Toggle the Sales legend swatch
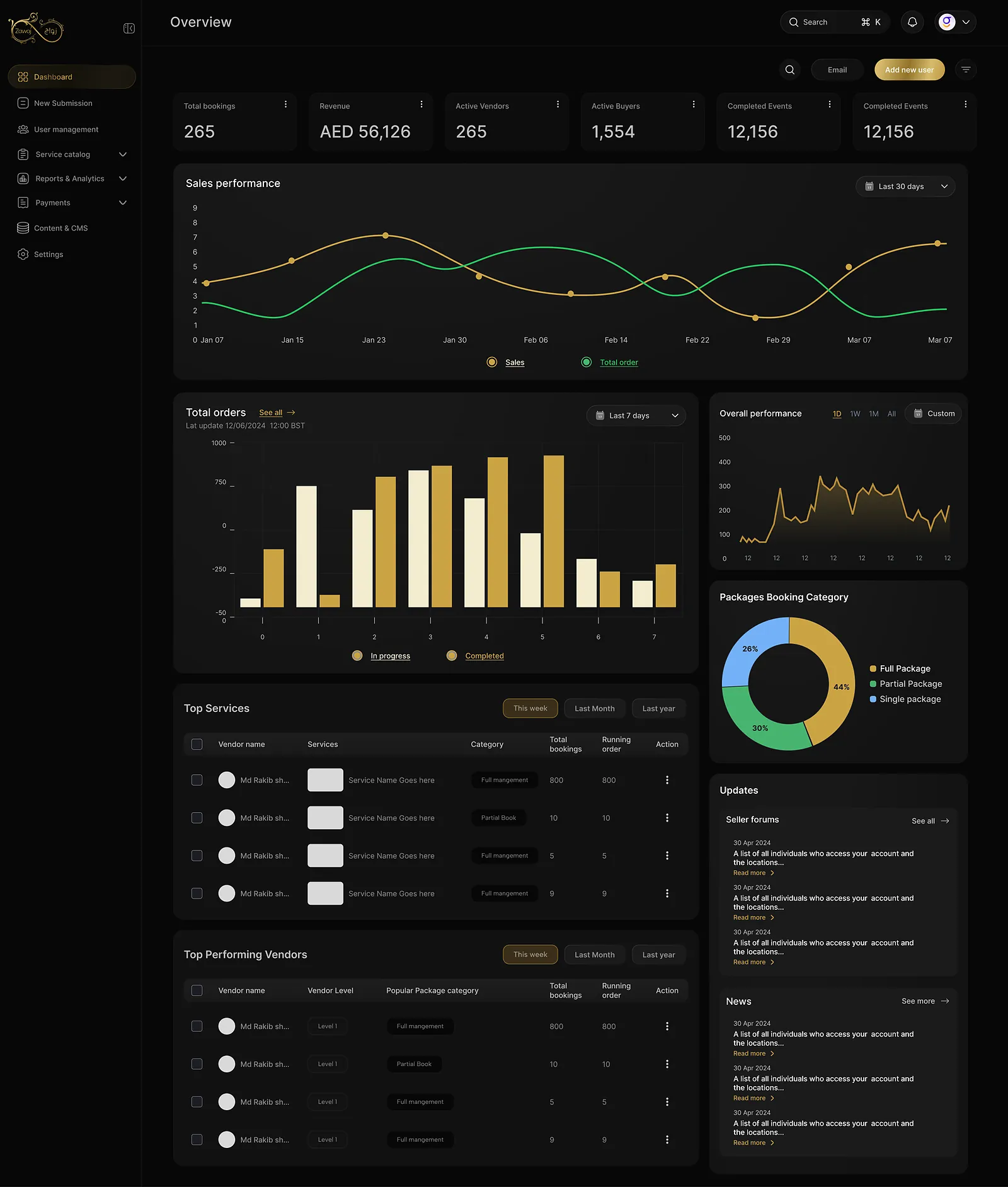Image resolution: width=1008 pixels, height=1187 pixels. pyautogui.click(x=492, y=362)
